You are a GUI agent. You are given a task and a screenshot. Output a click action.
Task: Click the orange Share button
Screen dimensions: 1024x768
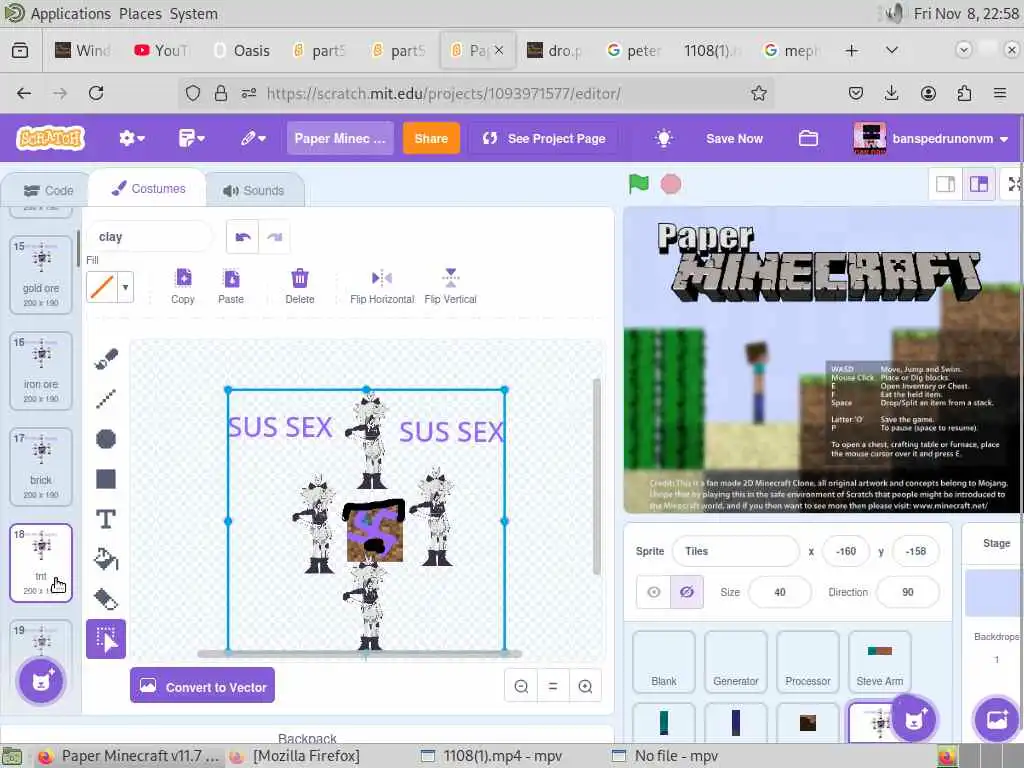(x=431, y=138)
